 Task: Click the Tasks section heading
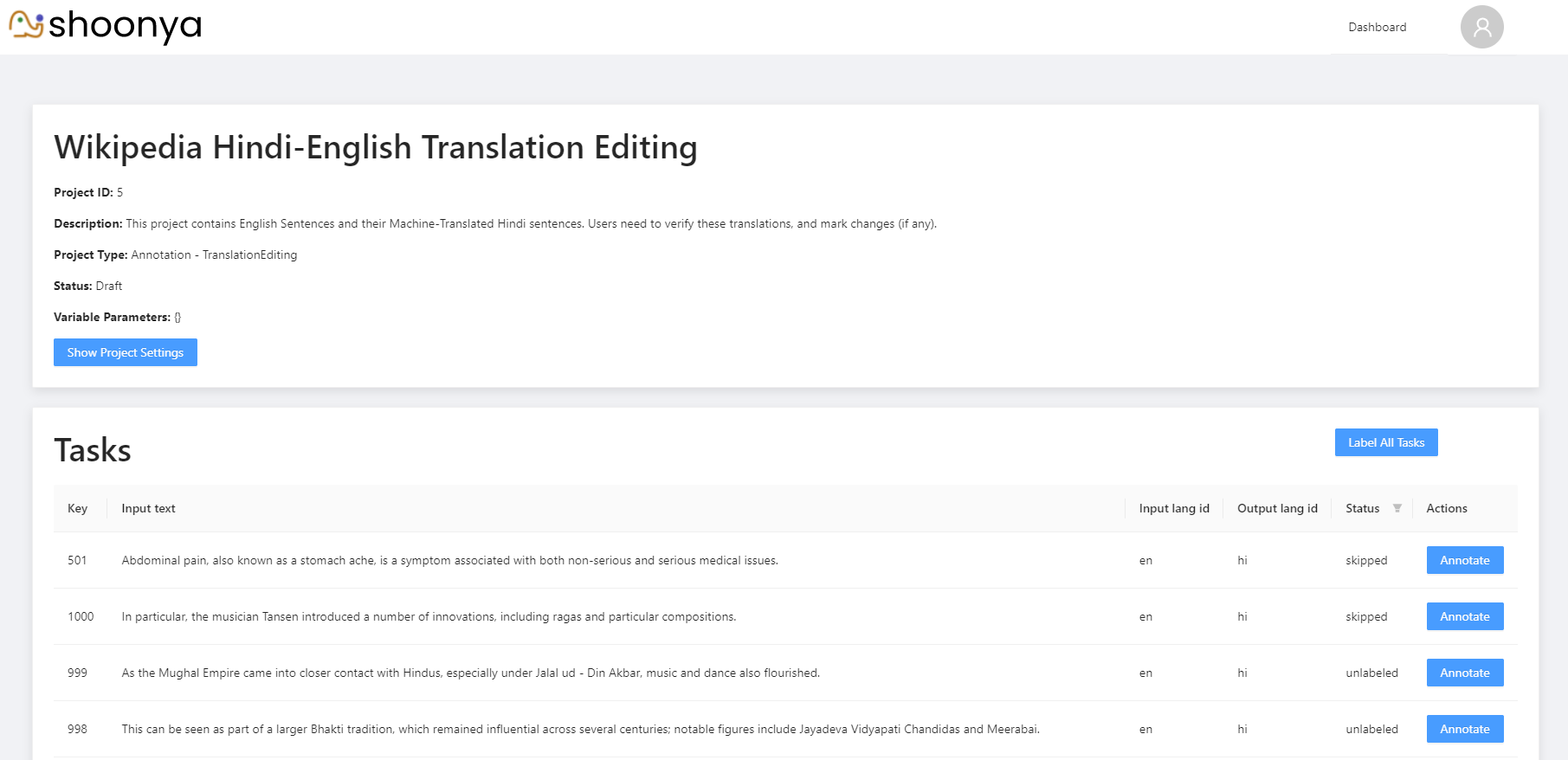coord(93,450)
